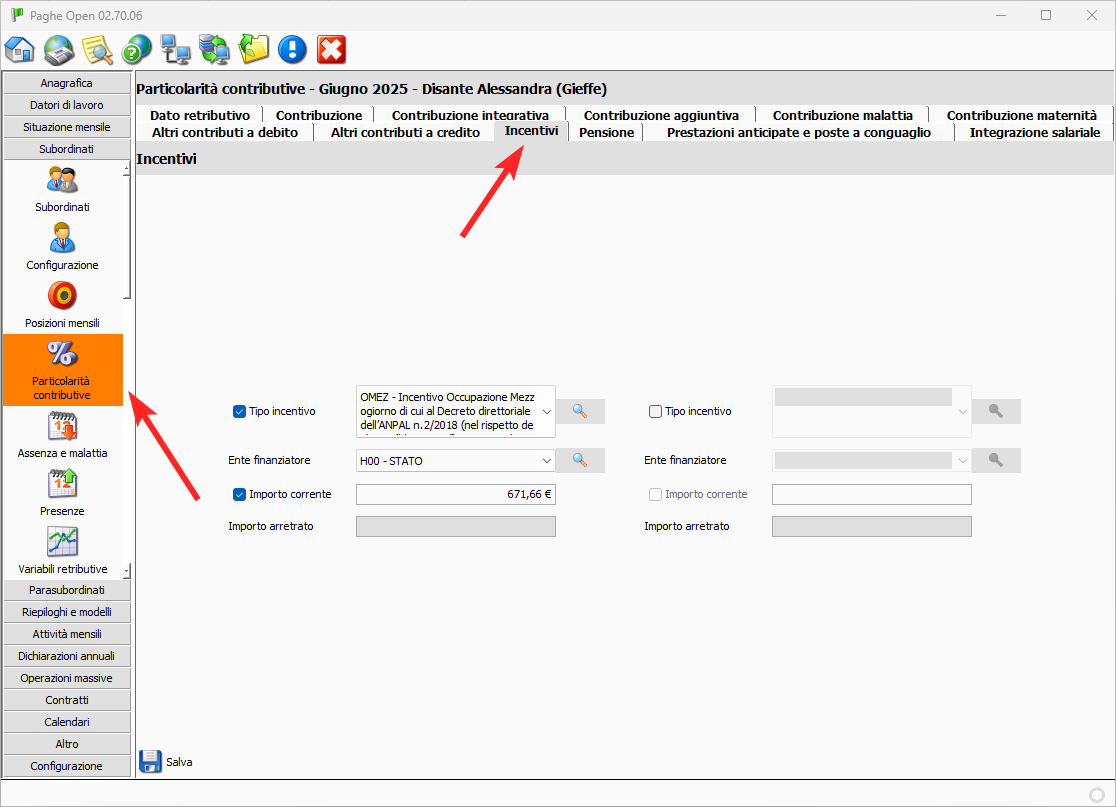The width and height of the screenshot is (1116, 807).
Task: Click the globe help question-mark icon
Action: 136,49
